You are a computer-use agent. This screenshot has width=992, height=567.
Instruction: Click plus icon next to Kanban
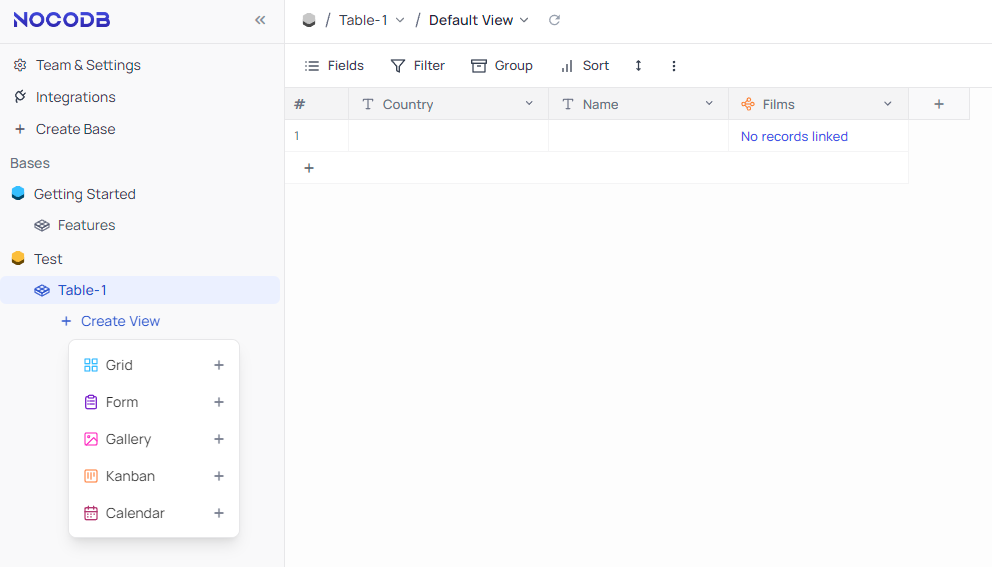[219, 476]
